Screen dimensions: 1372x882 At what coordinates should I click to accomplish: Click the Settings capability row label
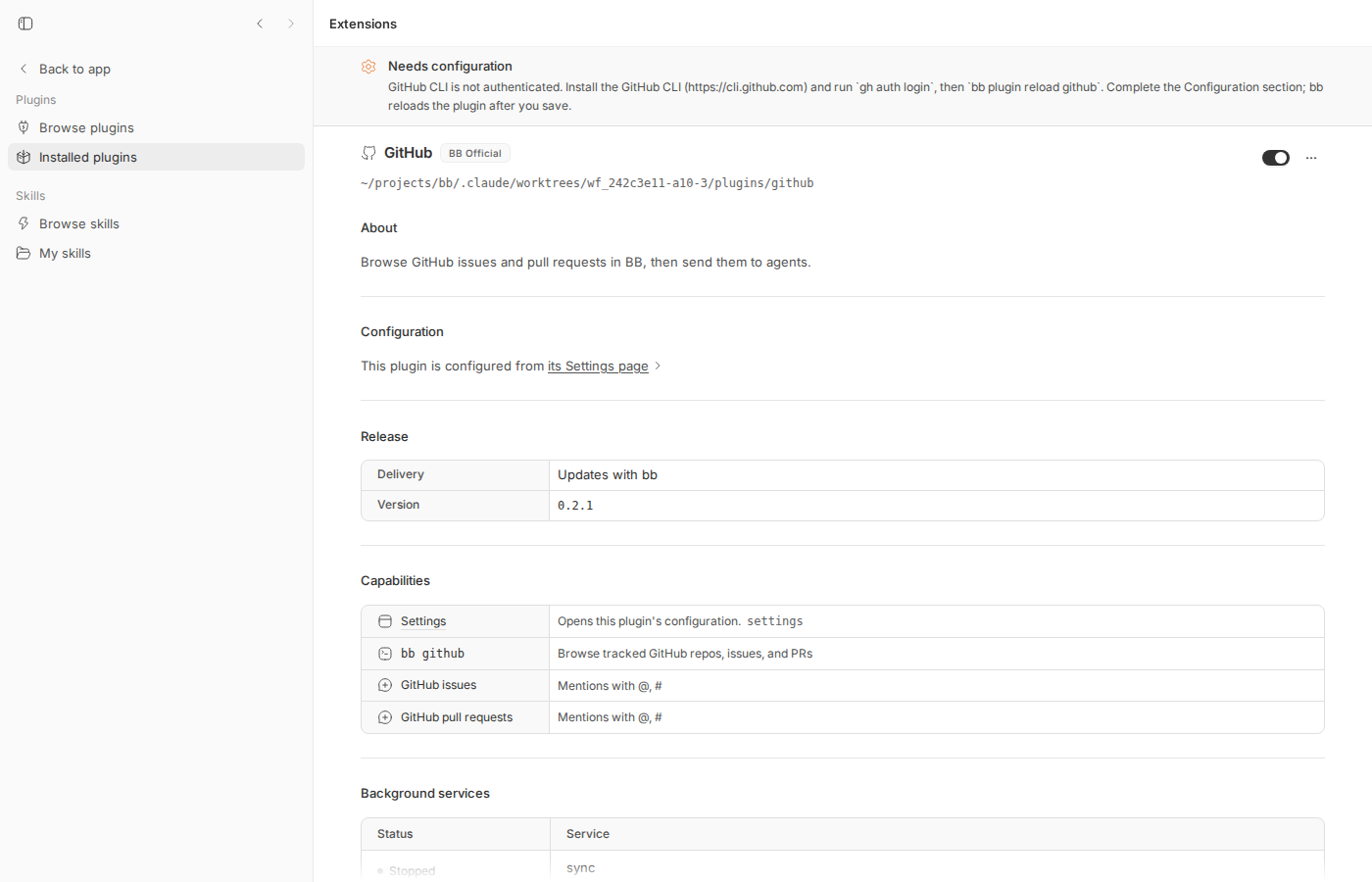click(423, 621)
